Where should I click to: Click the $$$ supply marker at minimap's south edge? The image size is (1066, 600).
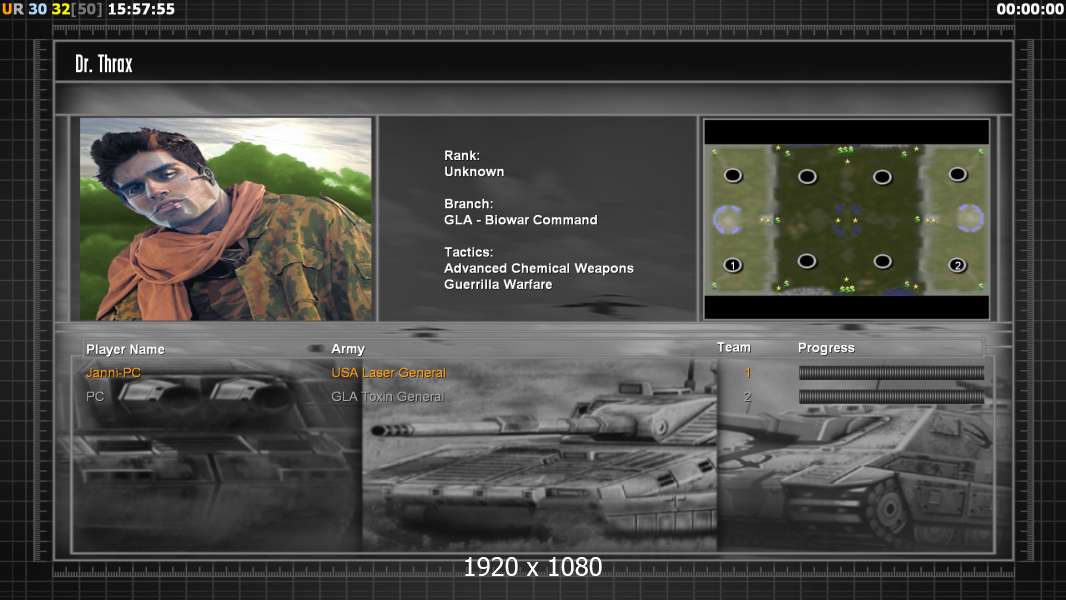847,289
